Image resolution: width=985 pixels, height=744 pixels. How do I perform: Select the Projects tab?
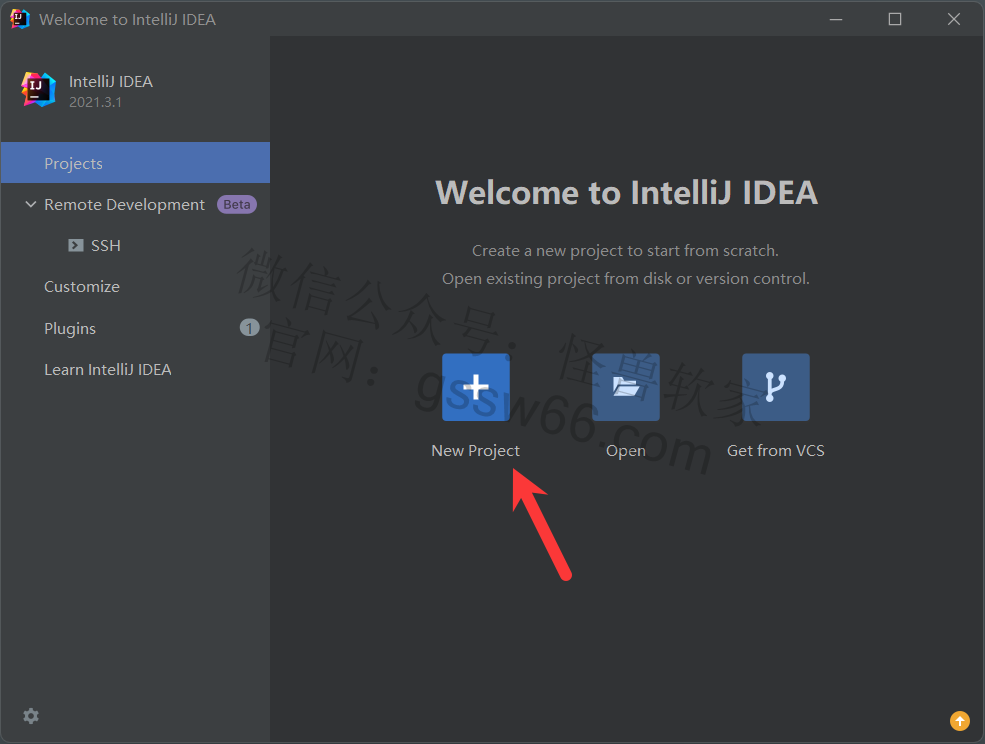point(73,163)
